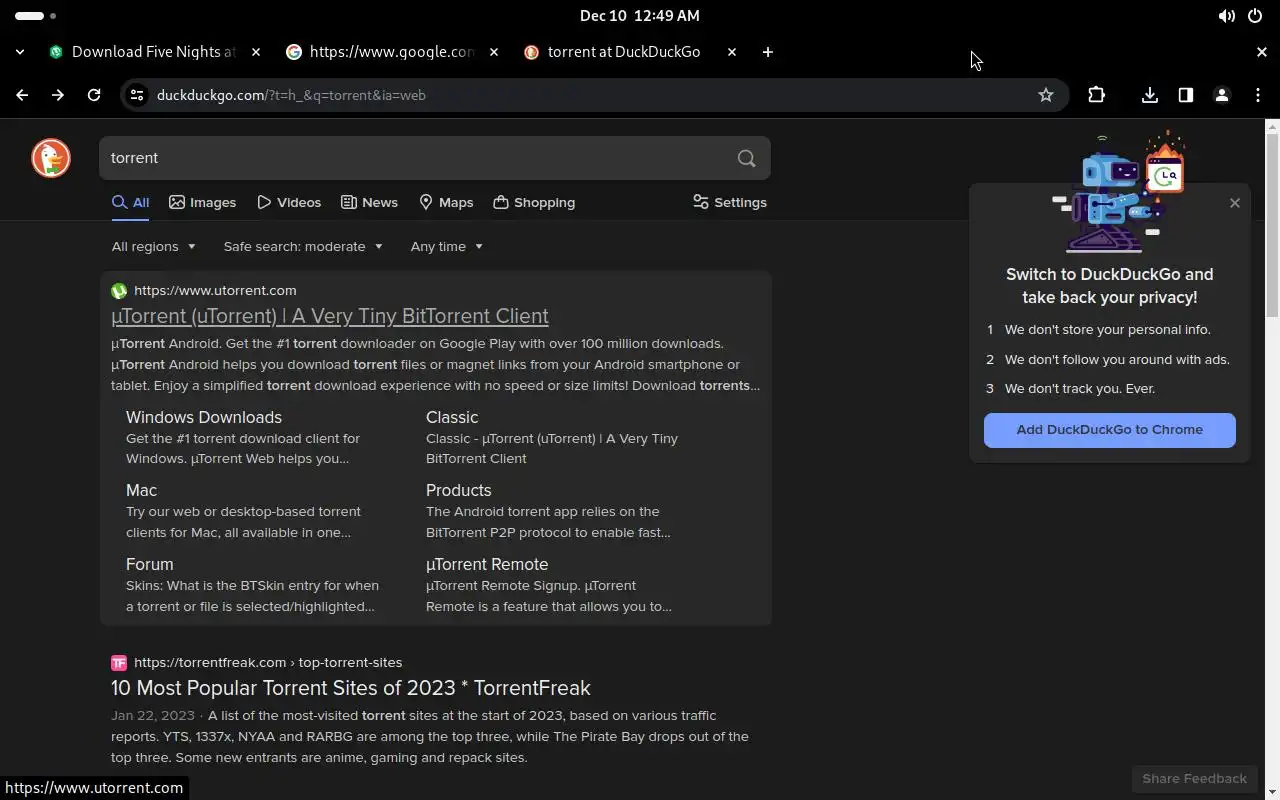Open the Extensions puzzle icon

[1097, 95]
